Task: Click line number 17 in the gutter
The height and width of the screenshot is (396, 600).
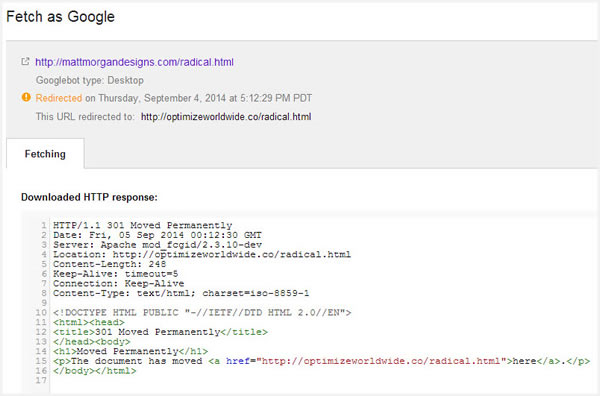Action: coord(41,380)
